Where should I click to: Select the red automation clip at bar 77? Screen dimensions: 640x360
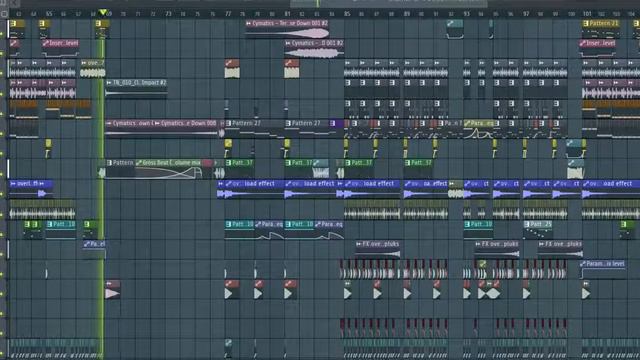[232, 69]
